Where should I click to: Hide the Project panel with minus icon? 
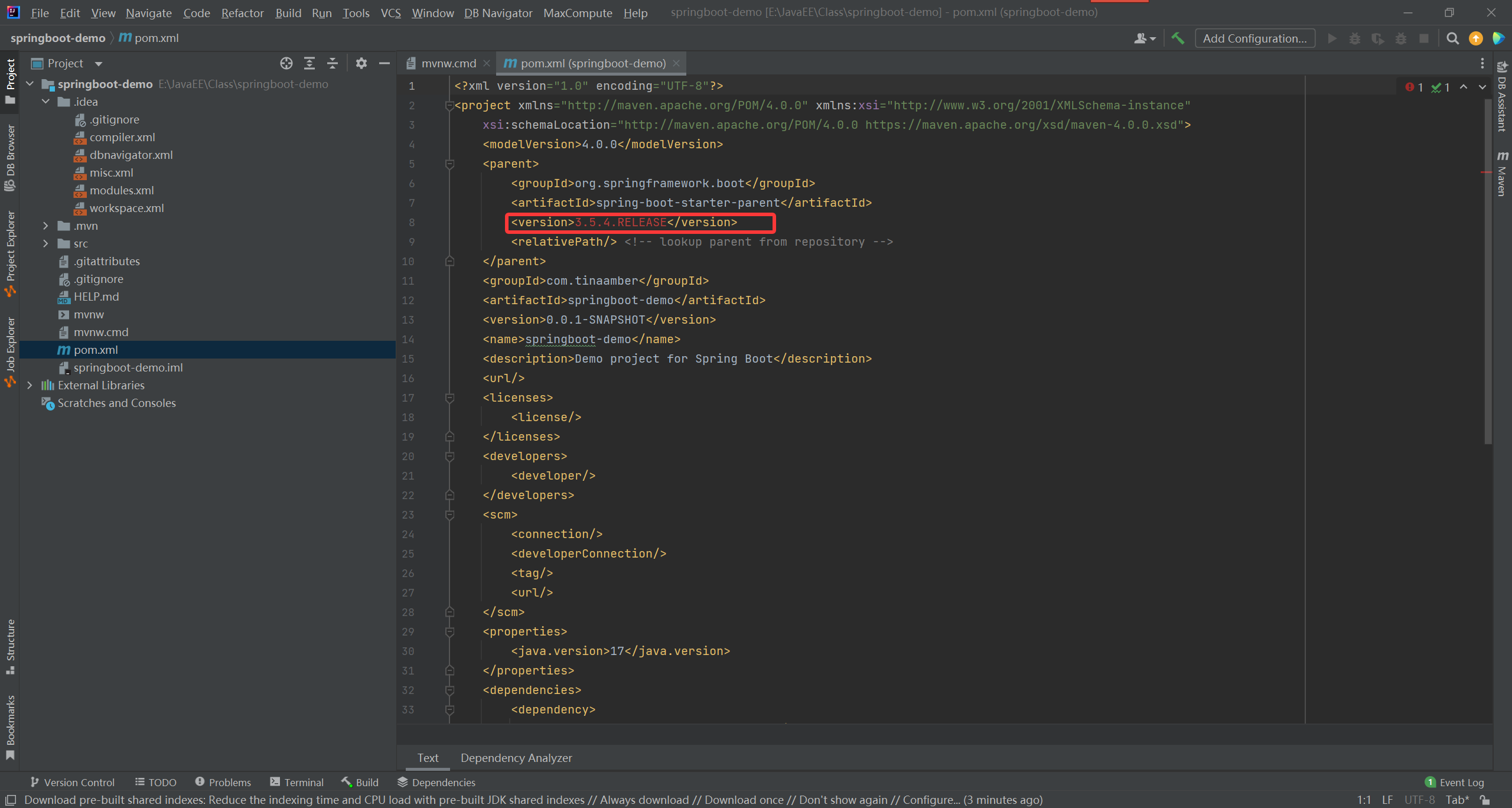(x=384, y=63)
